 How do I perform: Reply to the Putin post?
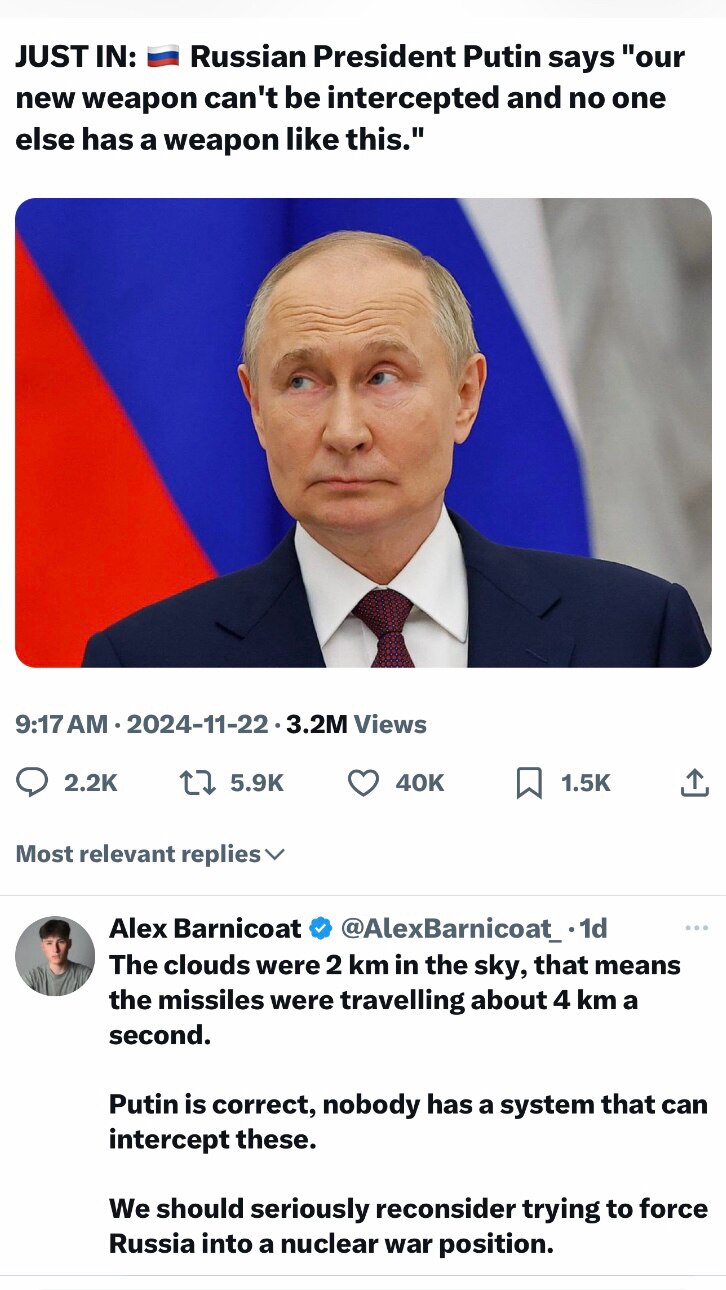coord(28,783)
